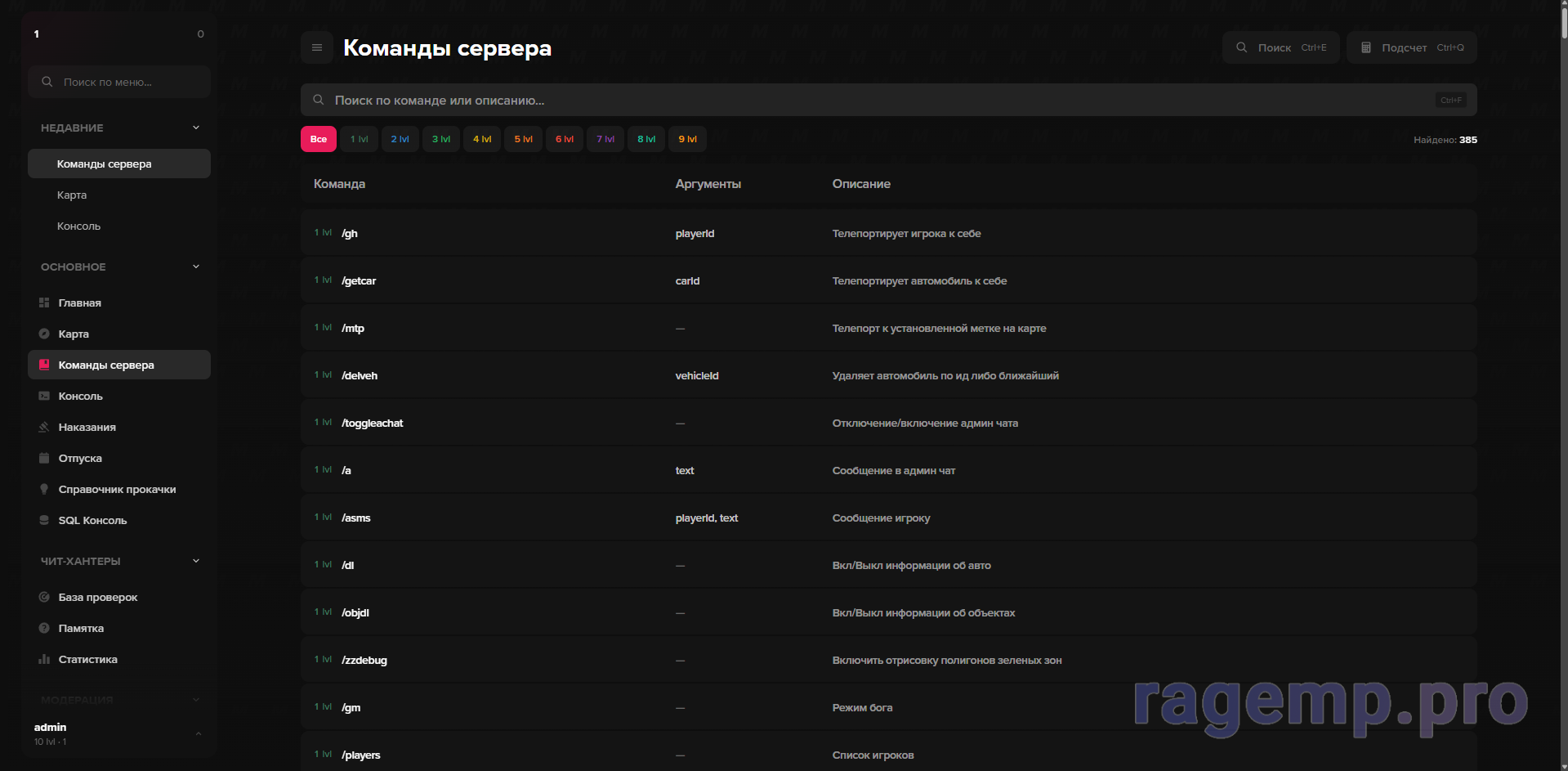
Task: Click the /gh command name
Action: click(350, 233)
